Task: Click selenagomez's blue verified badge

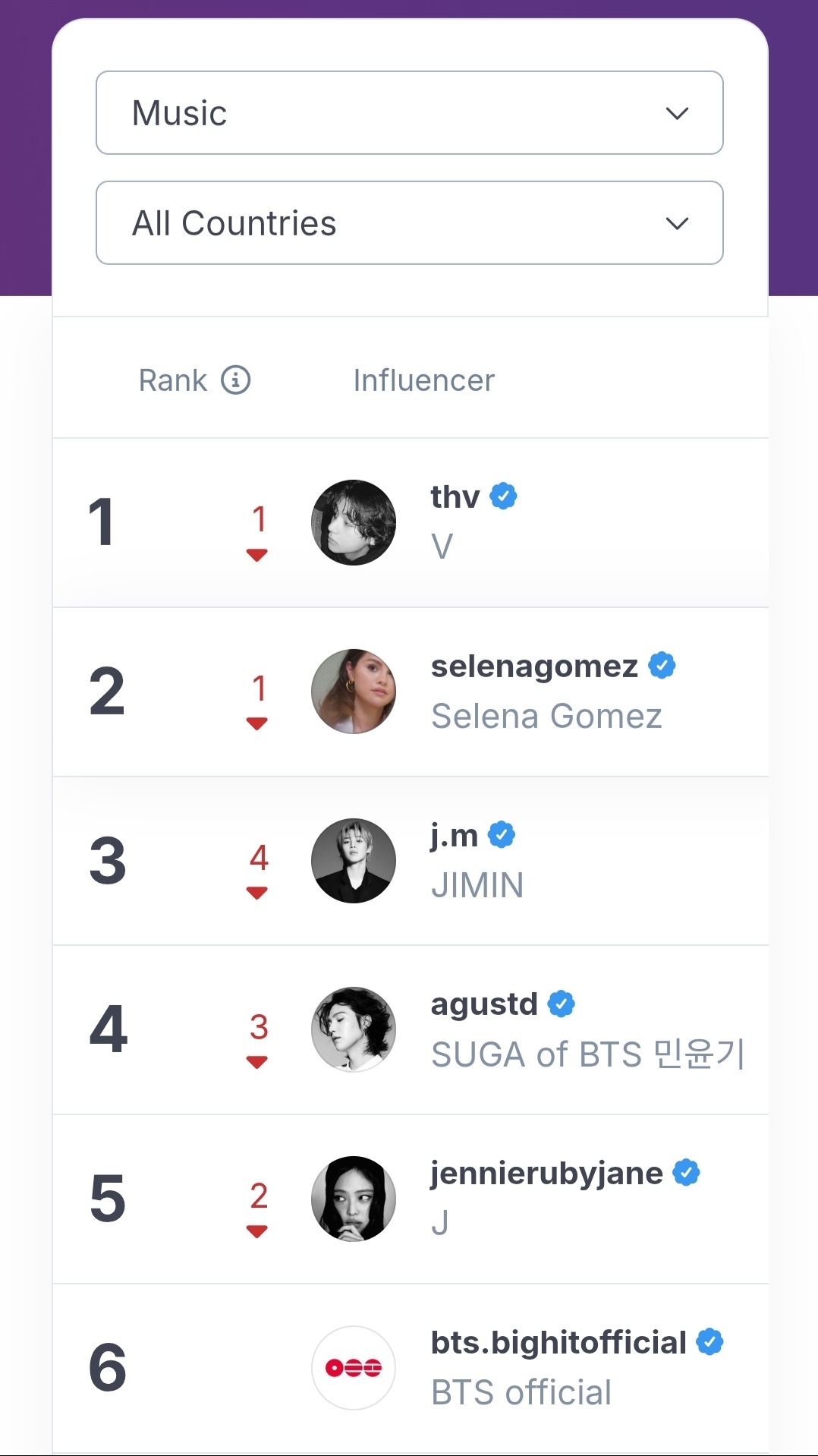Action: point(662,666)
